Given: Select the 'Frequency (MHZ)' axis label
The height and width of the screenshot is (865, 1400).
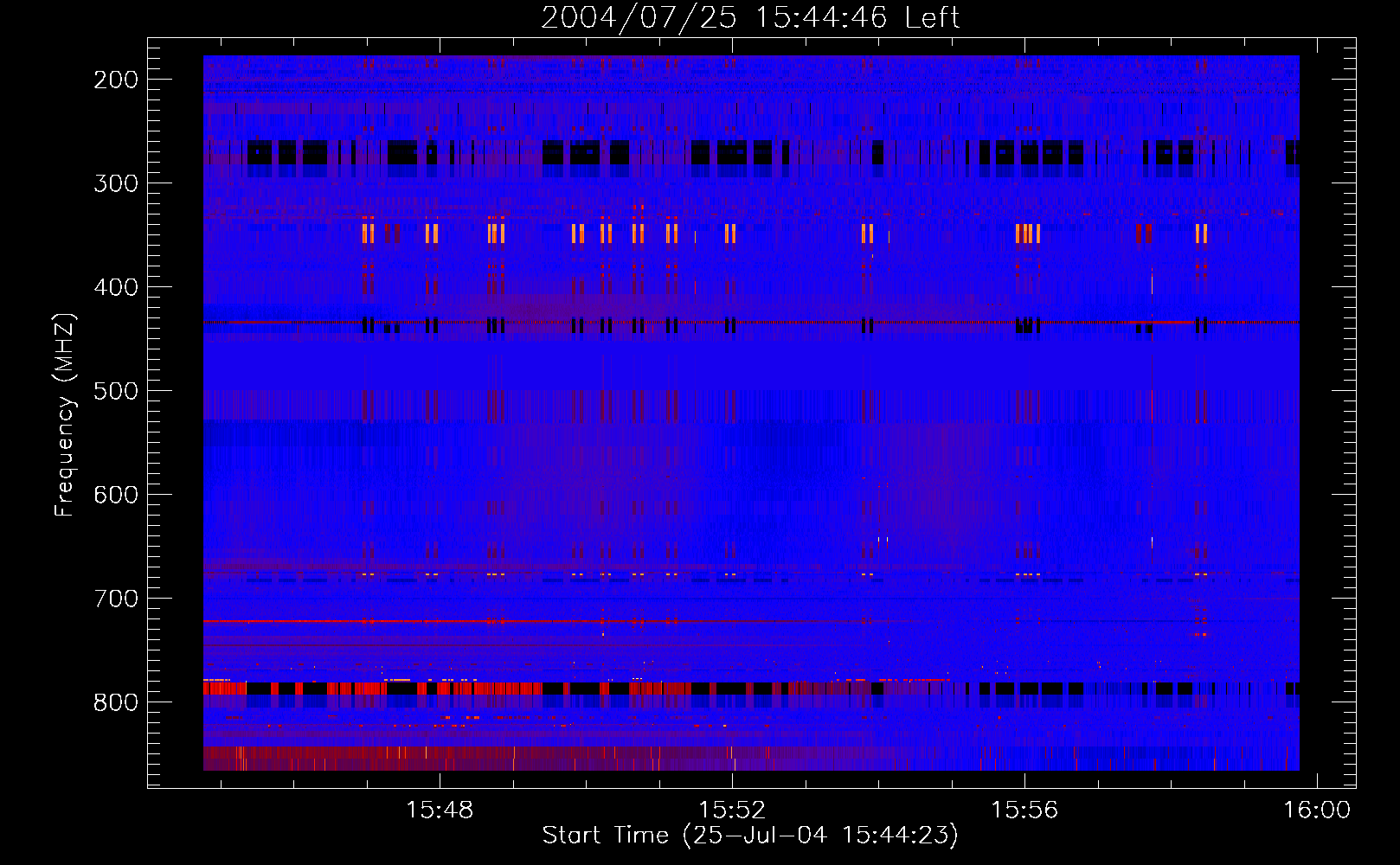Looking at the screenshot, I should (65, 414).
